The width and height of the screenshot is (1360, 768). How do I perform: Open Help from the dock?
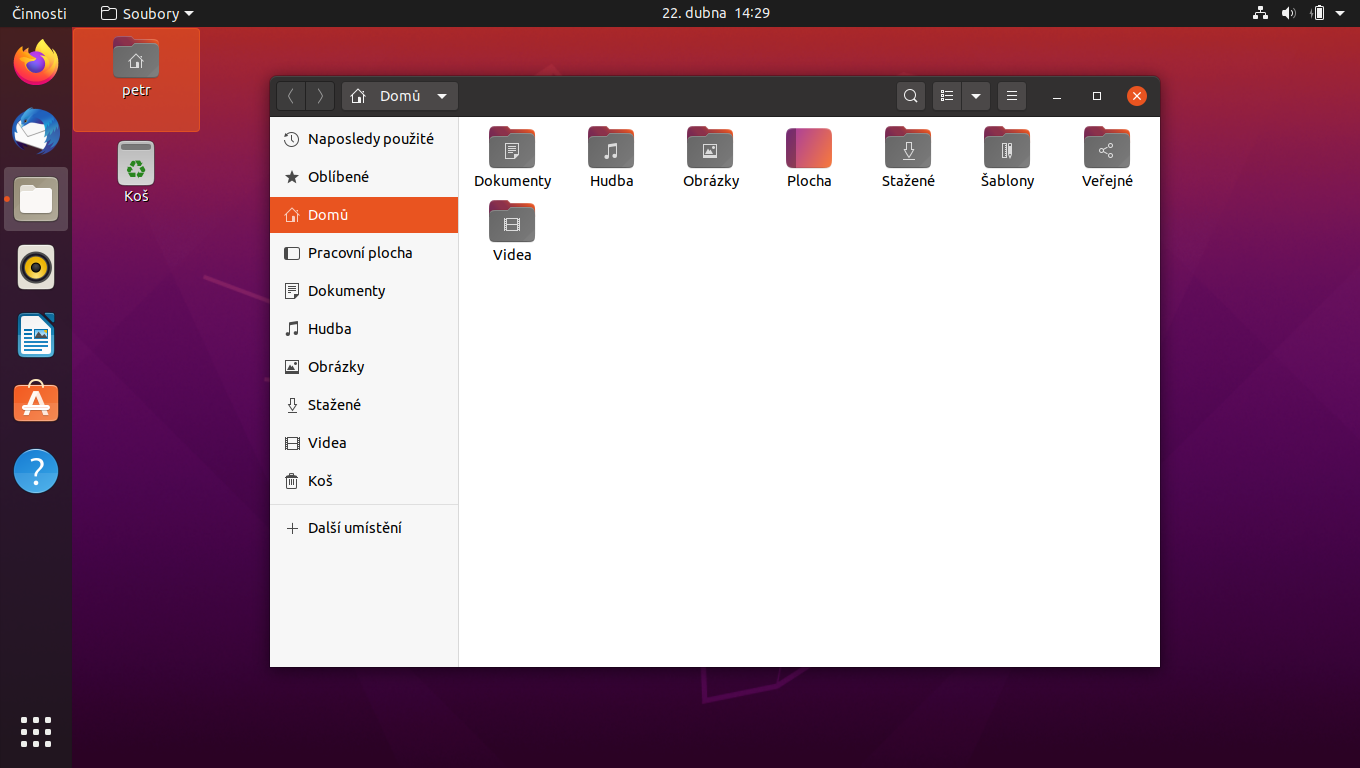[x=36, y=470]
